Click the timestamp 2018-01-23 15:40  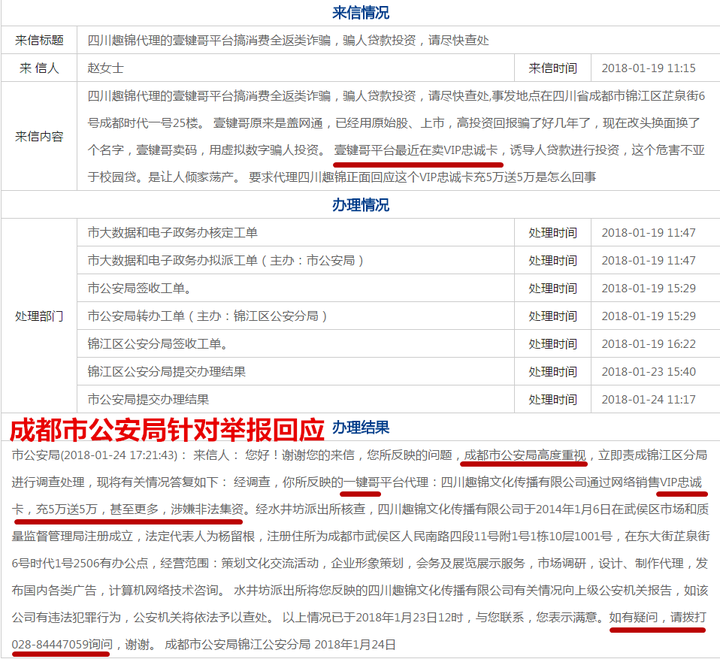point(648,372)
